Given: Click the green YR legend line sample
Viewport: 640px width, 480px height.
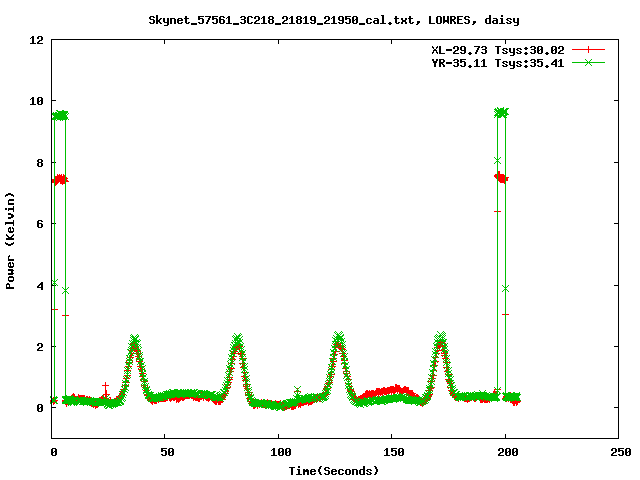Looking at the screenshot, I should point(588,63).
